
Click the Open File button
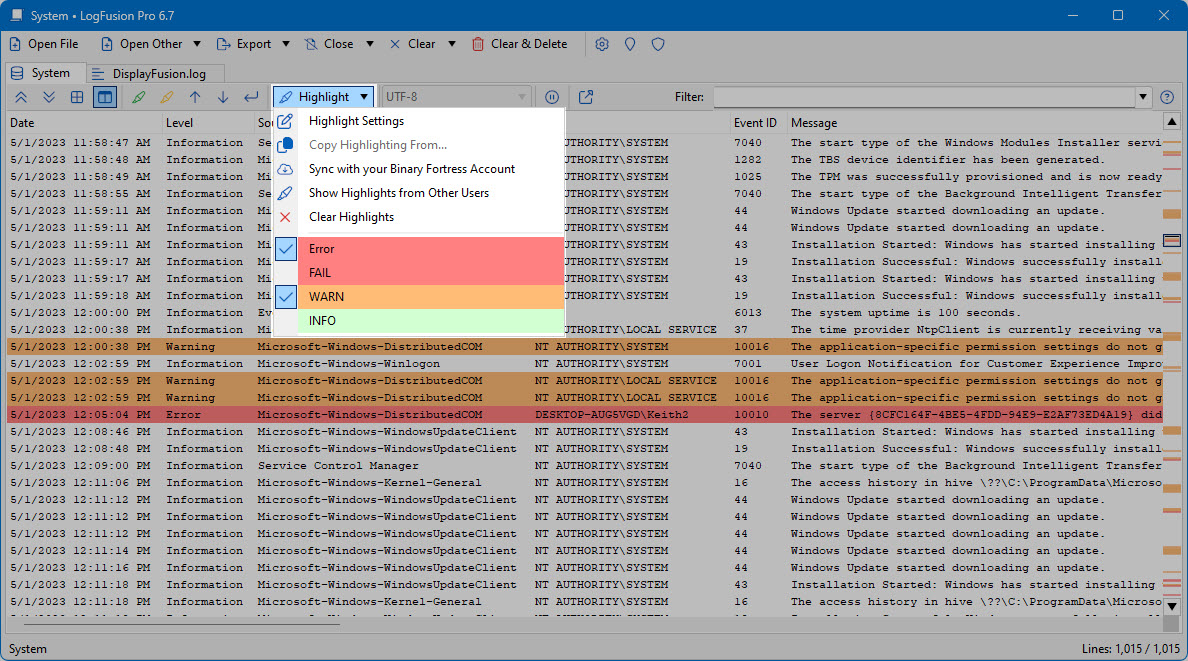(x=44, y=44)
